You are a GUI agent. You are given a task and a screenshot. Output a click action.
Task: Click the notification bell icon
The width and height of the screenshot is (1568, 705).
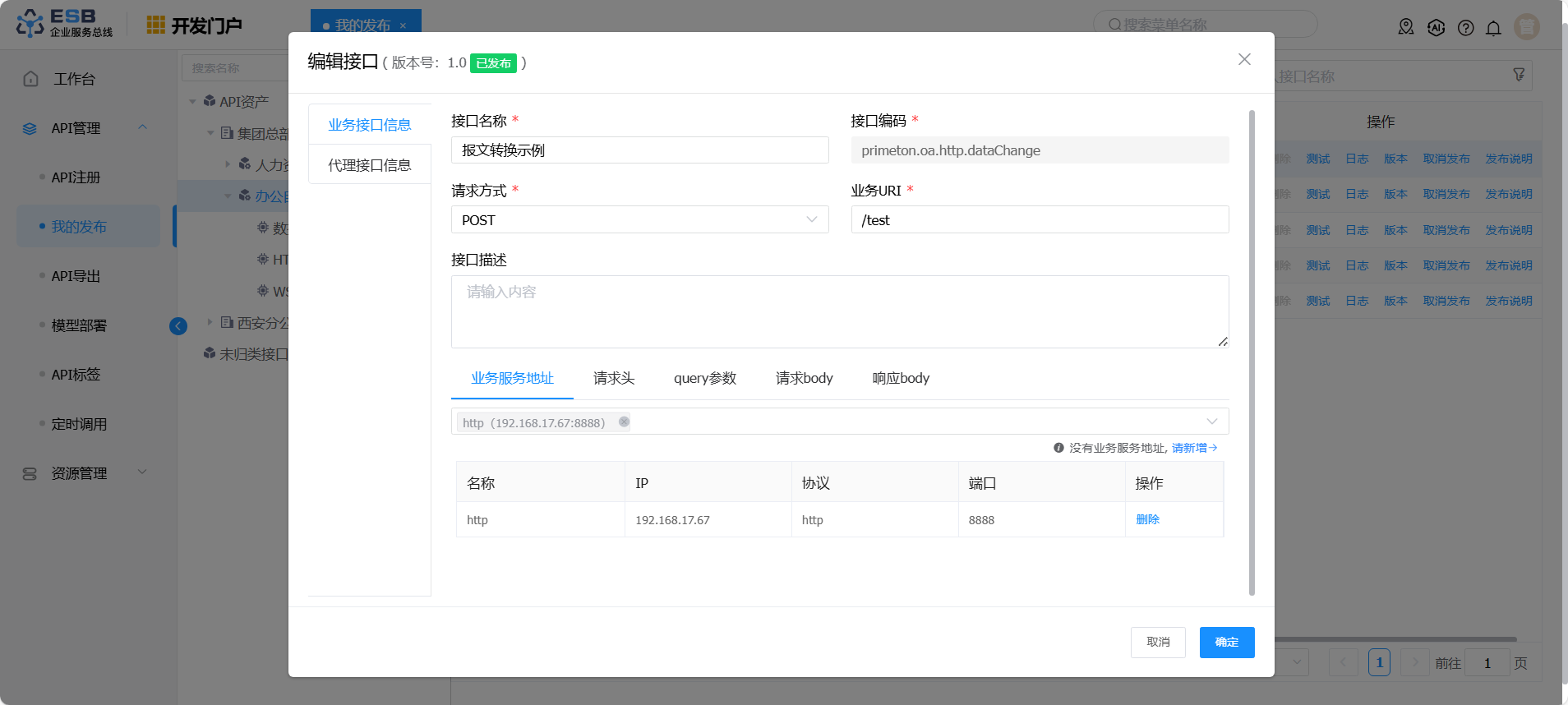click(x=1493, y=28)
